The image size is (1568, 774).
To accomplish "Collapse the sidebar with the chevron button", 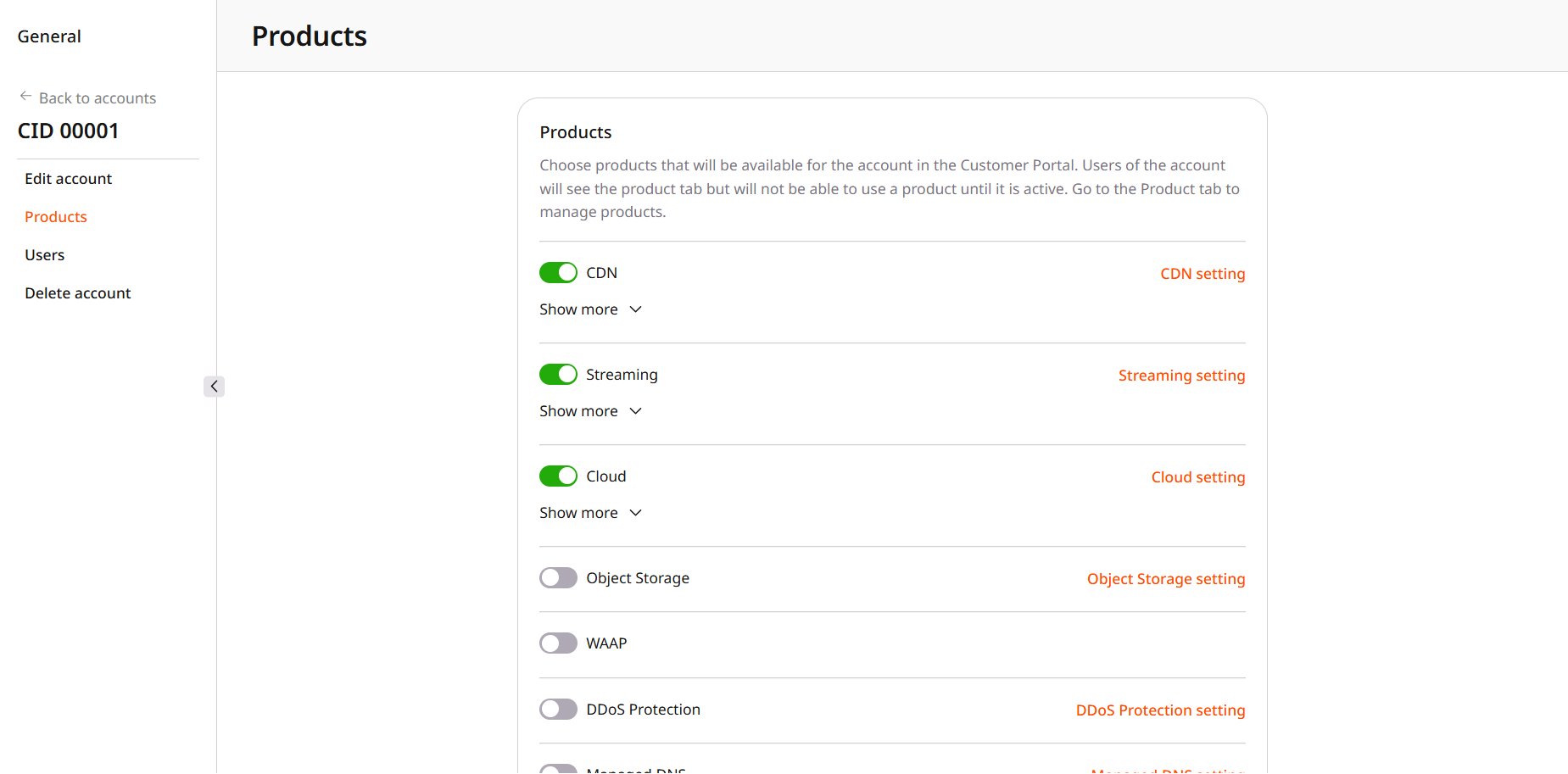I will (x=214, y=387).
